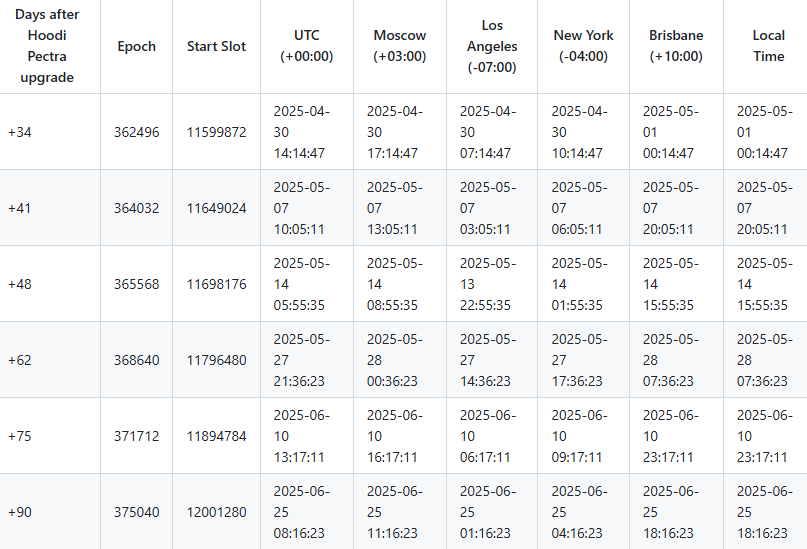
Task: Click the +90 days cell
Action: click(20, 512)
